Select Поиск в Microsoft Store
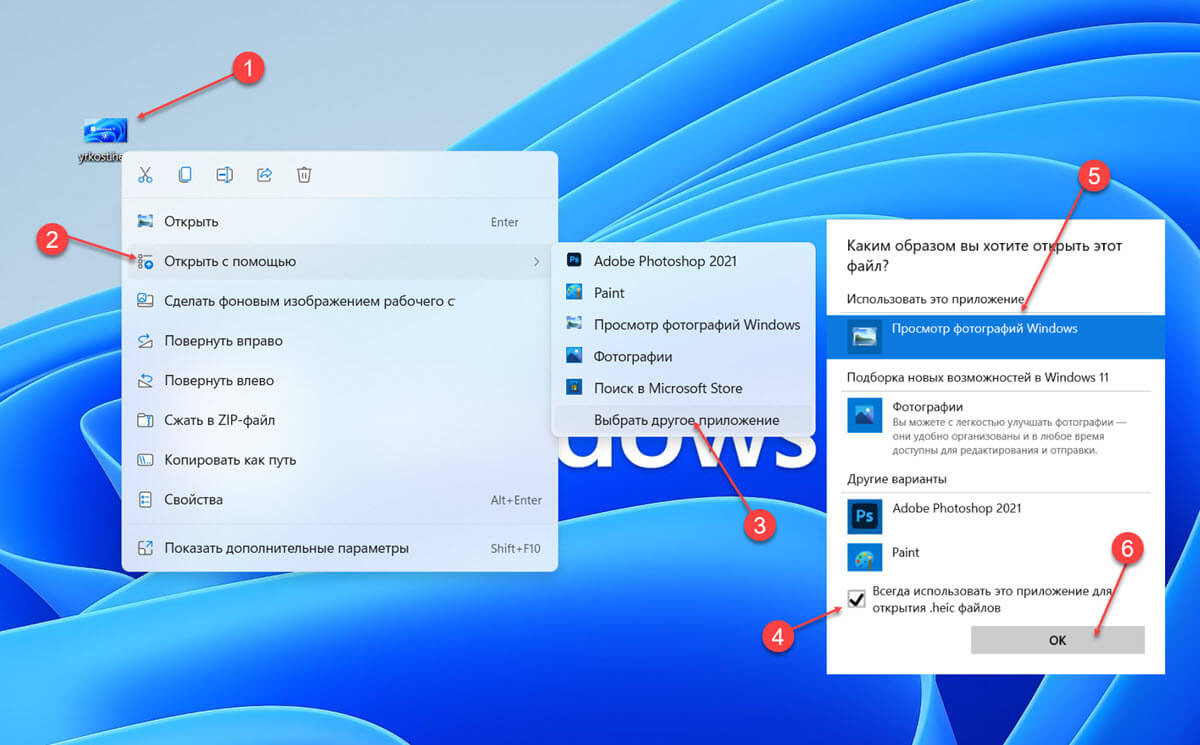Image resolution: width=1200 pixels, height=745 pixels. pyautogui.click(x=683, y=388)
